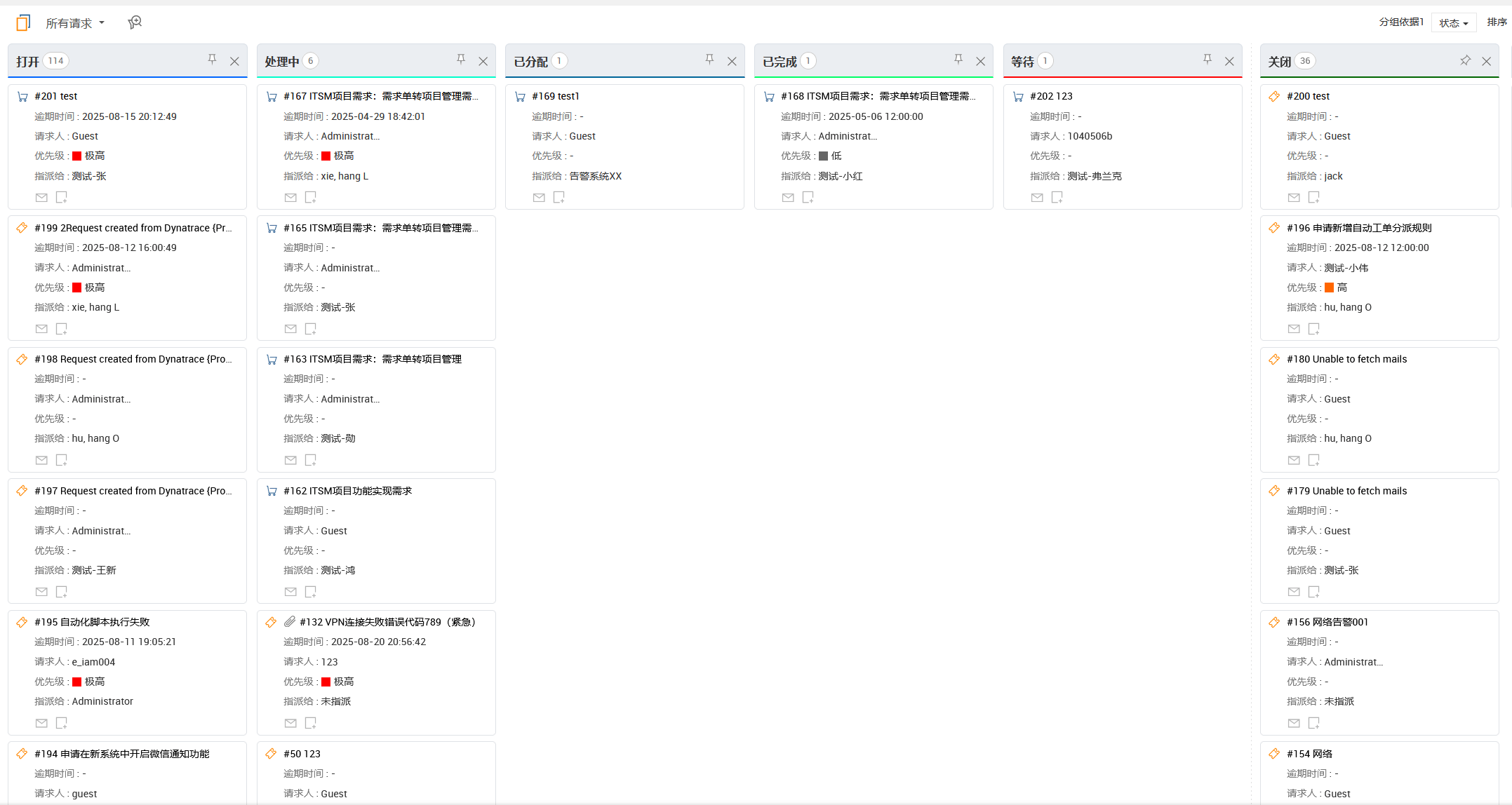Toggle pin on the 已完成 column

958,60
